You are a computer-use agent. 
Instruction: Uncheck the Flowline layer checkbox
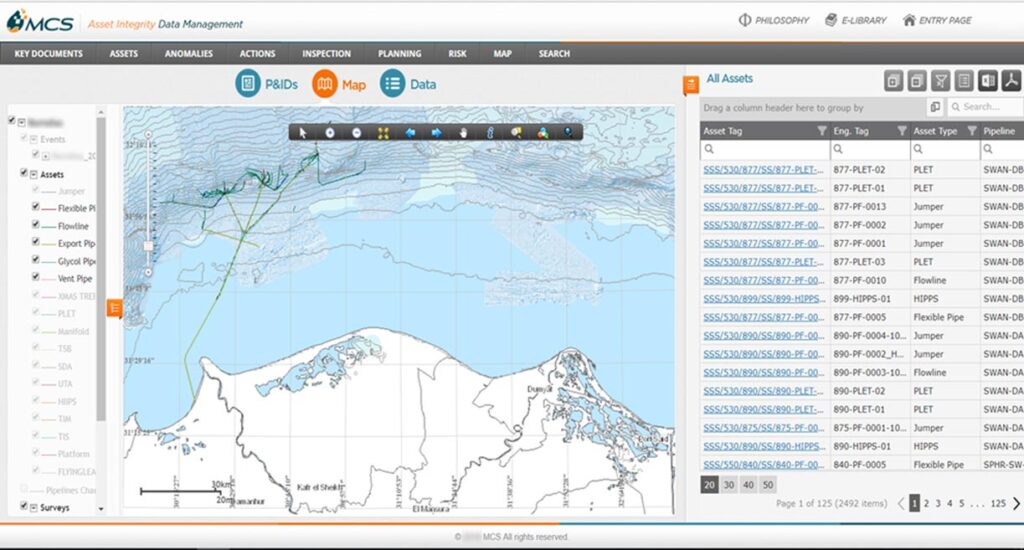click(36, 227)
